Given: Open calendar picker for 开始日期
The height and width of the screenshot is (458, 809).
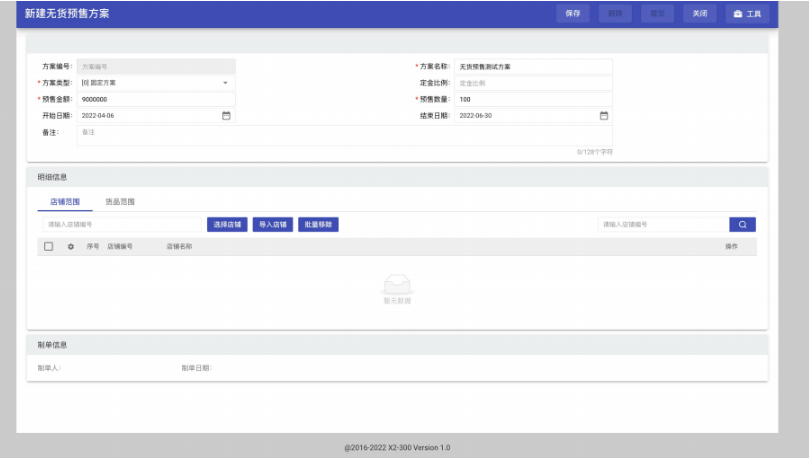Looking at the screenshot, I should (x=226, y=116).
